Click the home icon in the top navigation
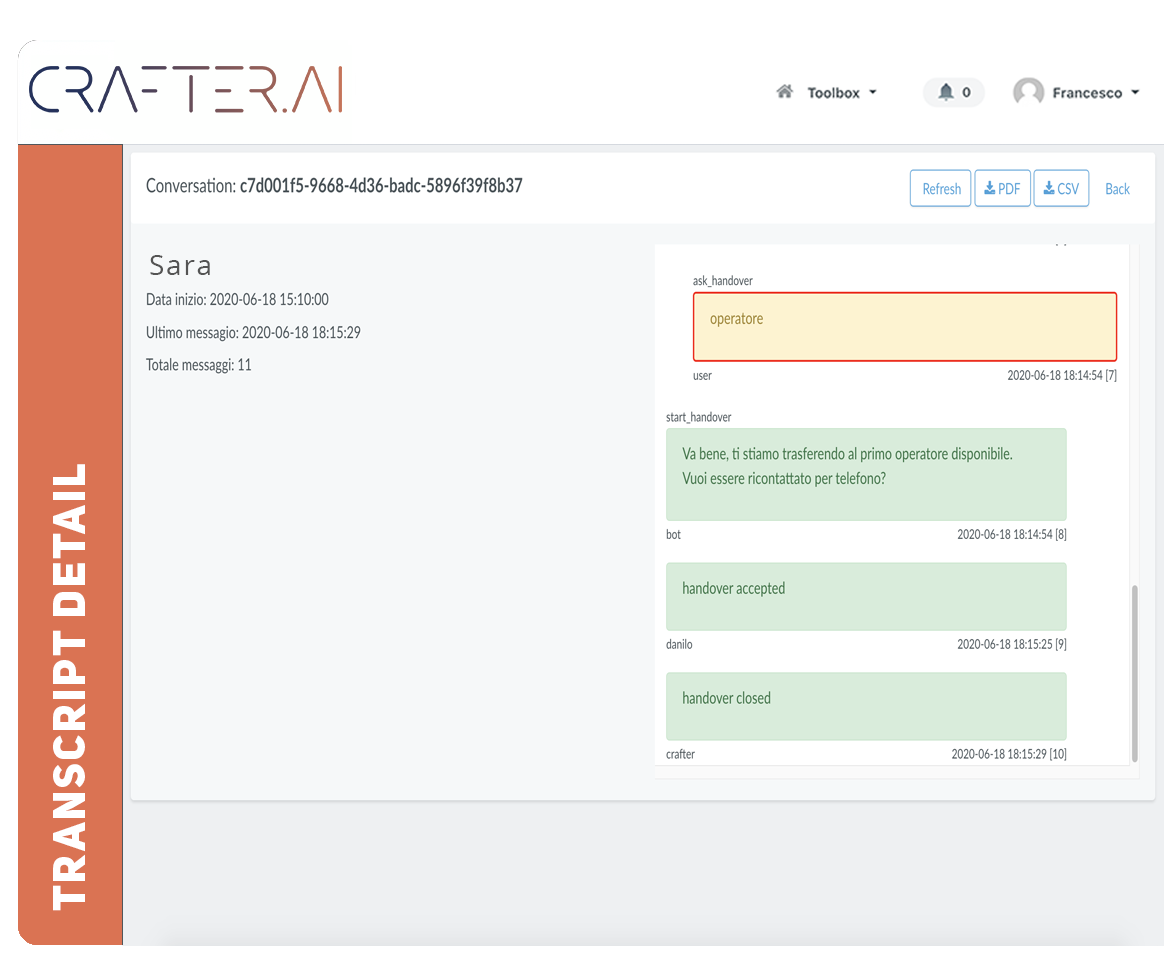The image size is (1164, 972). point(784,92)
